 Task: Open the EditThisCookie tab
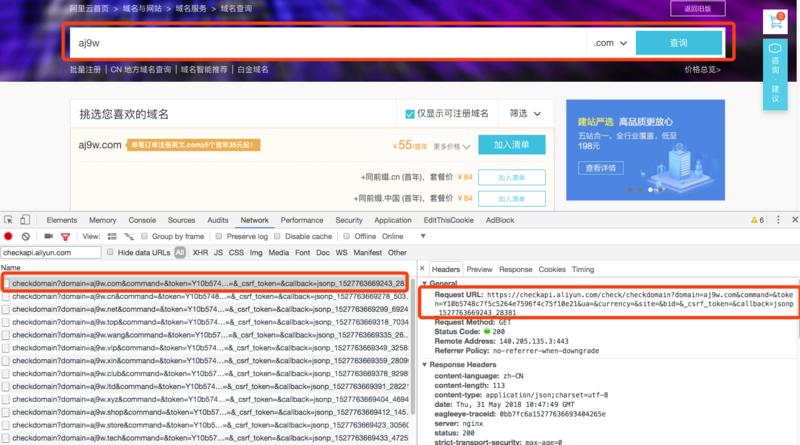coord(448,220)
